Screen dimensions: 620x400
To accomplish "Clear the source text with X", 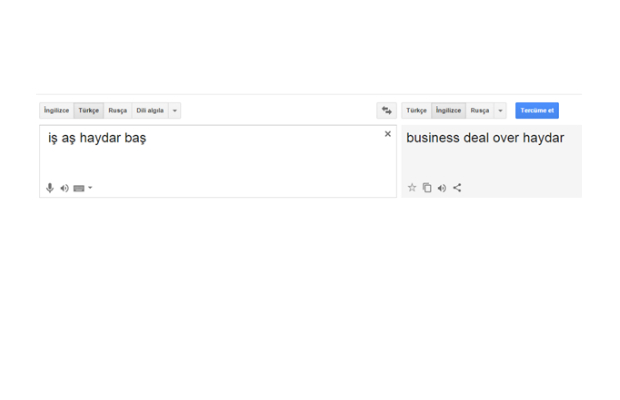I will point(388,134).
